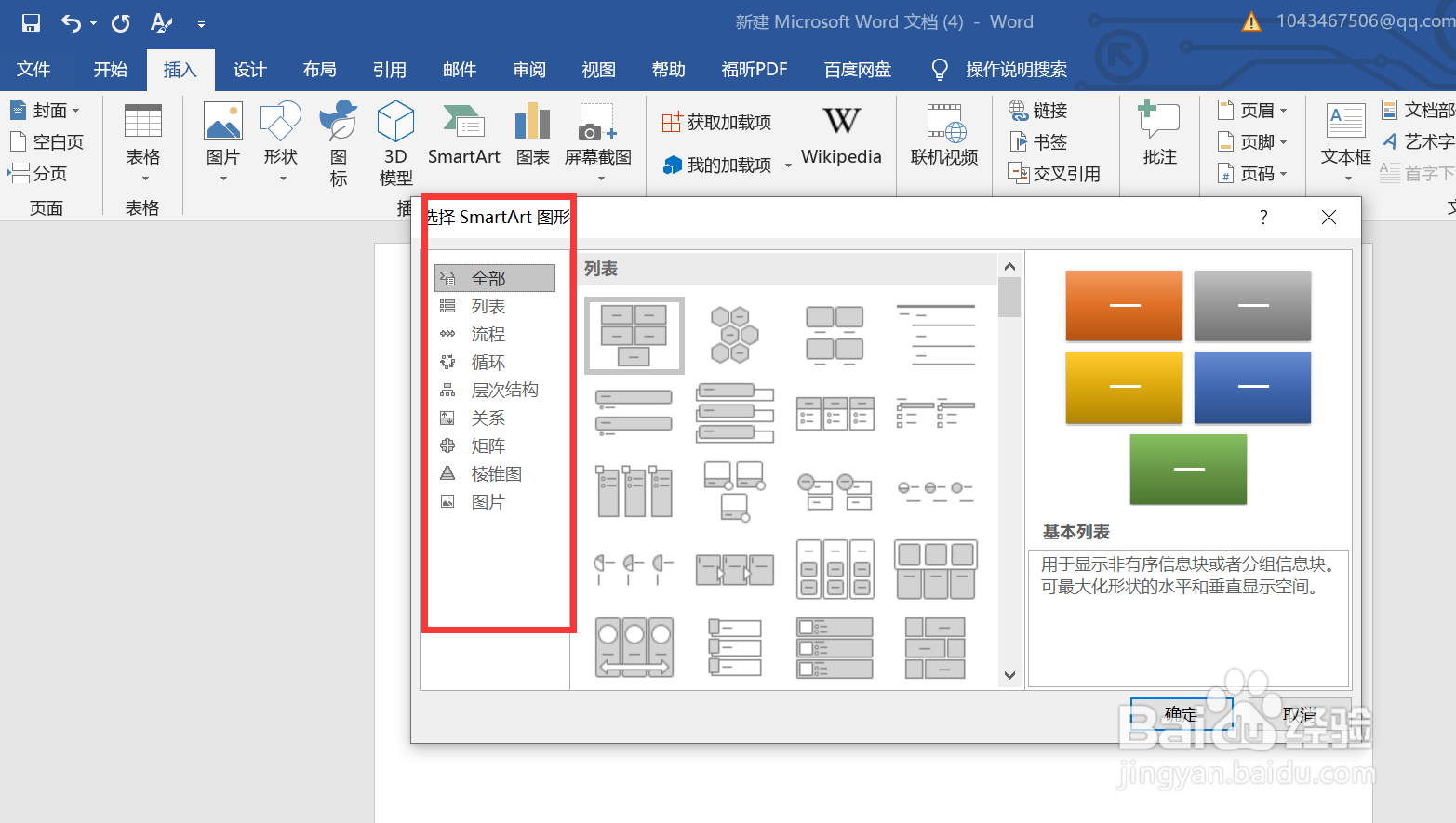The width and height of the screenshot is (1456, 823).
Task: Select the Vertical Bullet List layout thumbnail
Action: coord(634,414)
